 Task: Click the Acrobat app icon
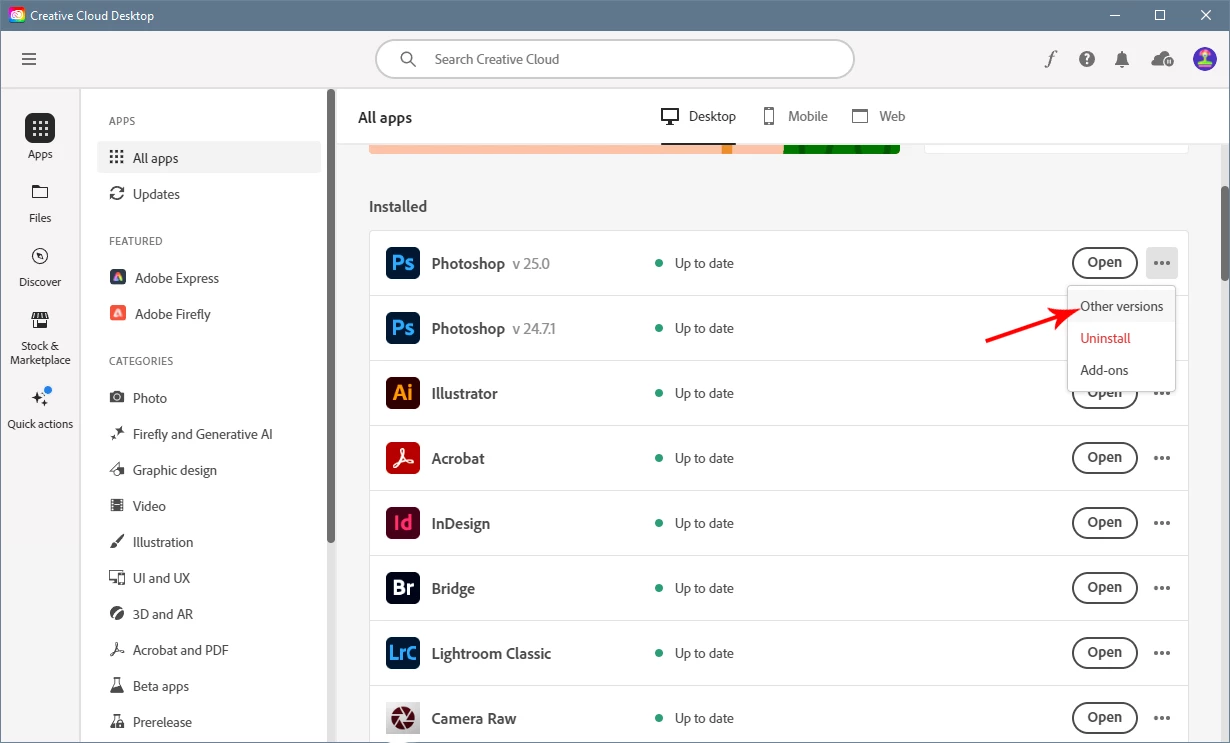tap(403, 458)
